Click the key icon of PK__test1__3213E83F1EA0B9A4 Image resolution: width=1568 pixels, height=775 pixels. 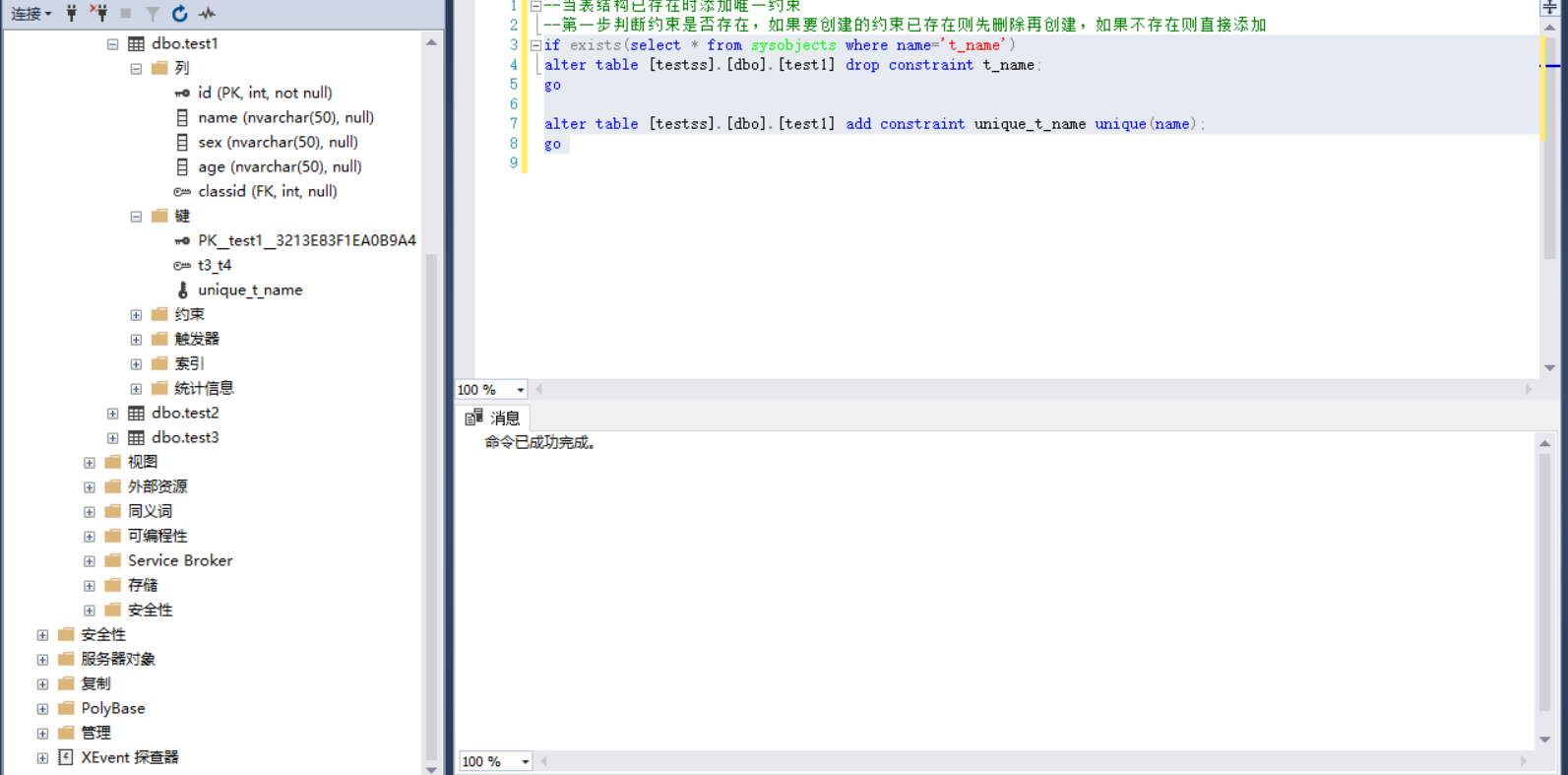click(182, 240)
